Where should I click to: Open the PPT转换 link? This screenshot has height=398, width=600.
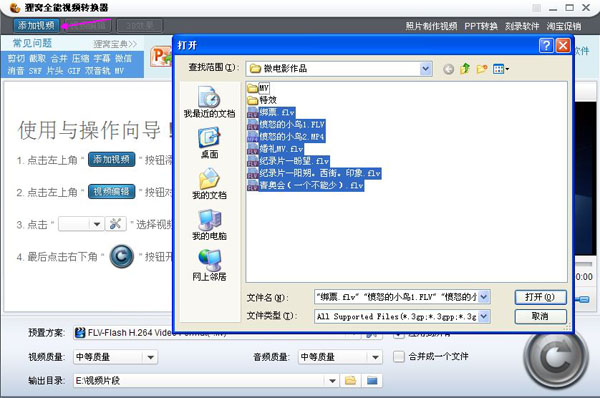481,26
